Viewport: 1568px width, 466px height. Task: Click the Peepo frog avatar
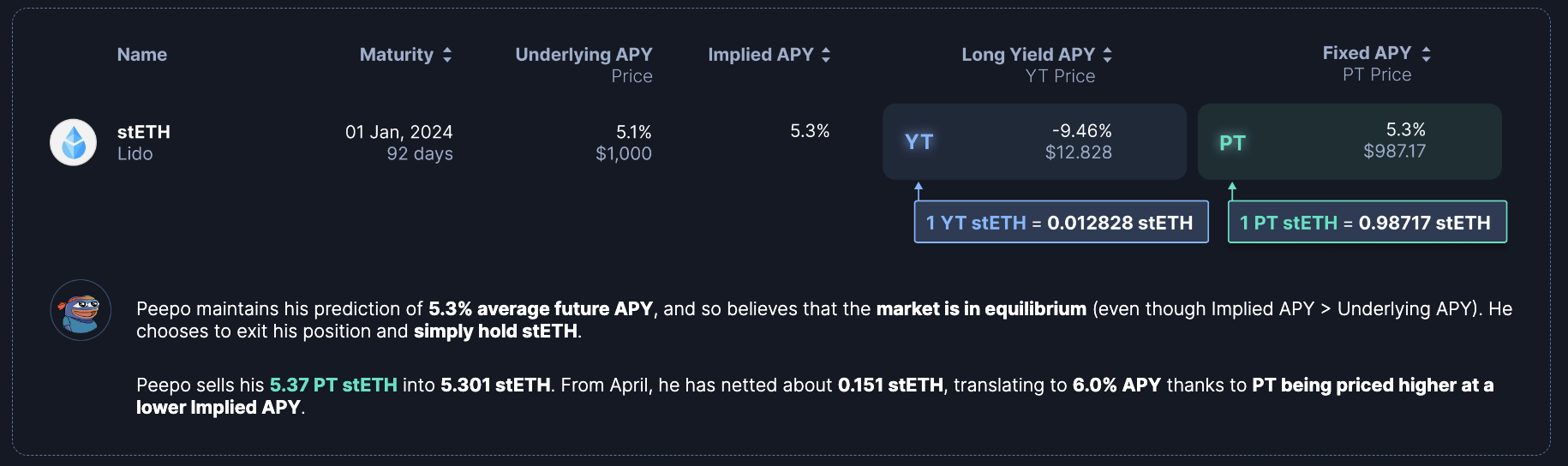pos(81,310)
